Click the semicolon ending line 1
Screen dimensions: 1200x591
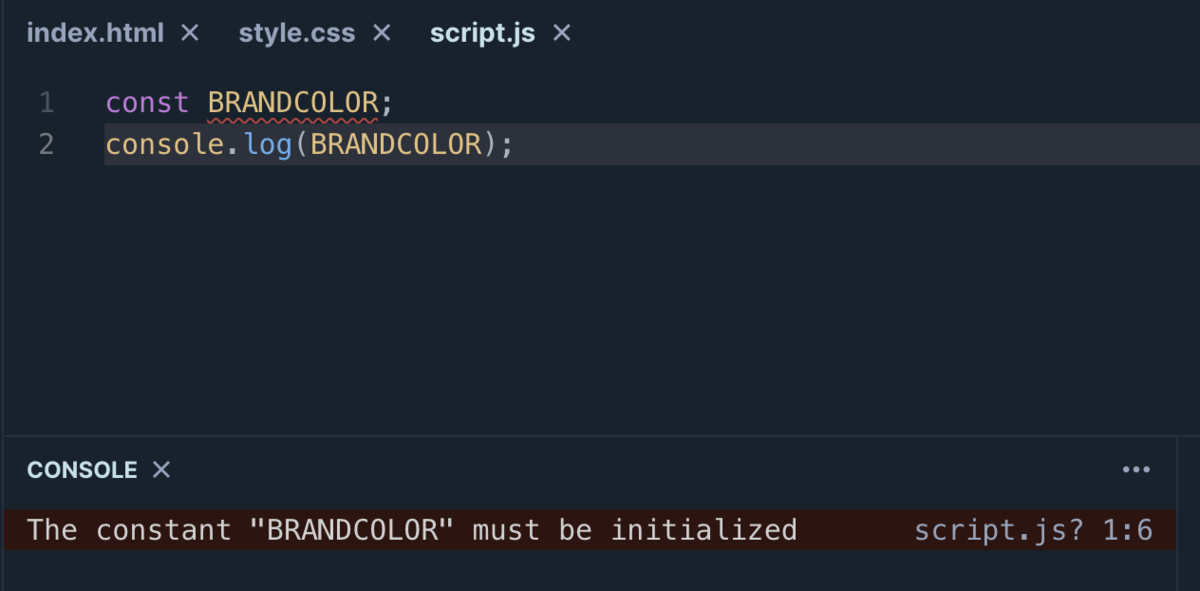(387, 101)
